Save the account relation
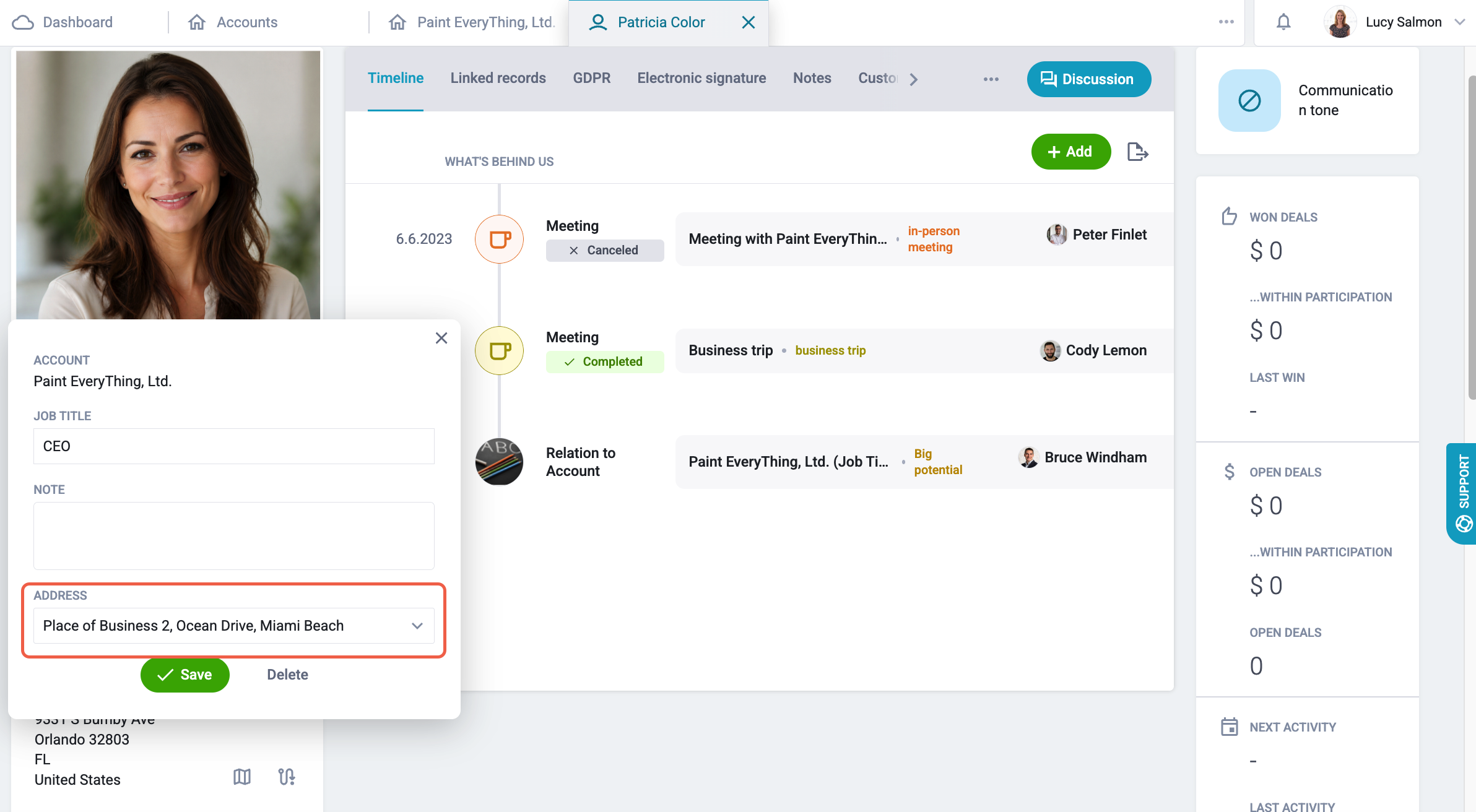The image size is (1476, 812). click(185, 675)
